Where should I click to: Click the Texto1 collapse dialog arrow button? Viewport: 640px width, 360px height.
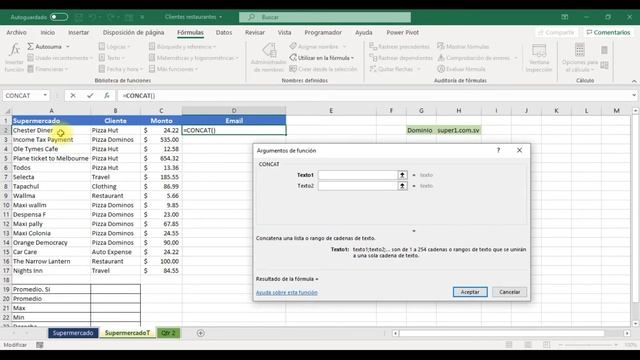(402, 175)
